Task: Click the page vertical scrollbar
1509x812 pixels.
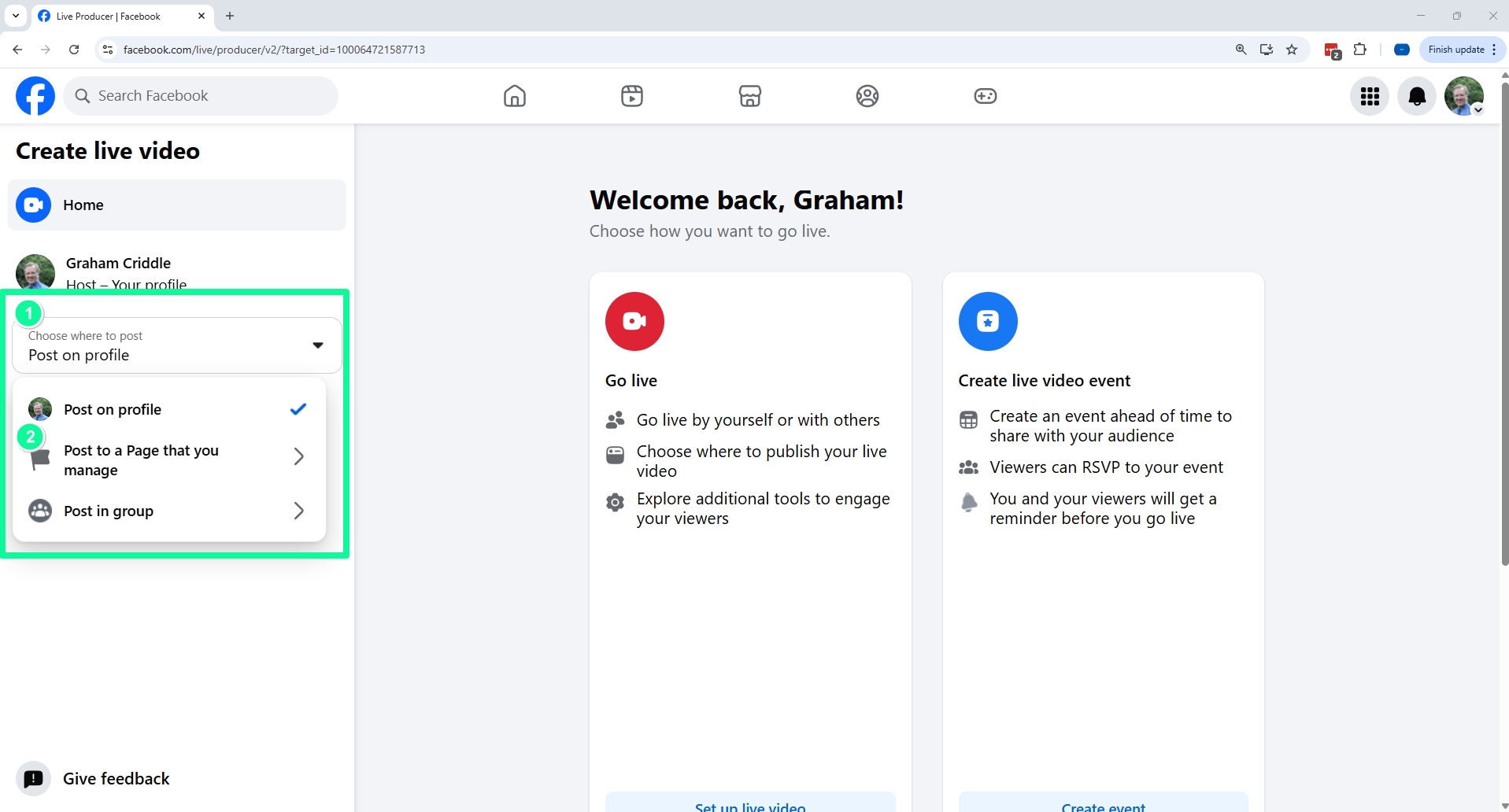Action: tap(1504, 323)
